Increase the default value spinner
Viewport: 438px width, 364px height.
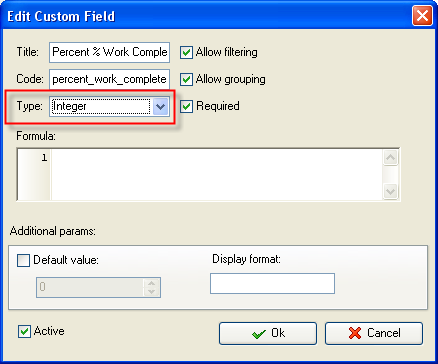pos(152,283)
